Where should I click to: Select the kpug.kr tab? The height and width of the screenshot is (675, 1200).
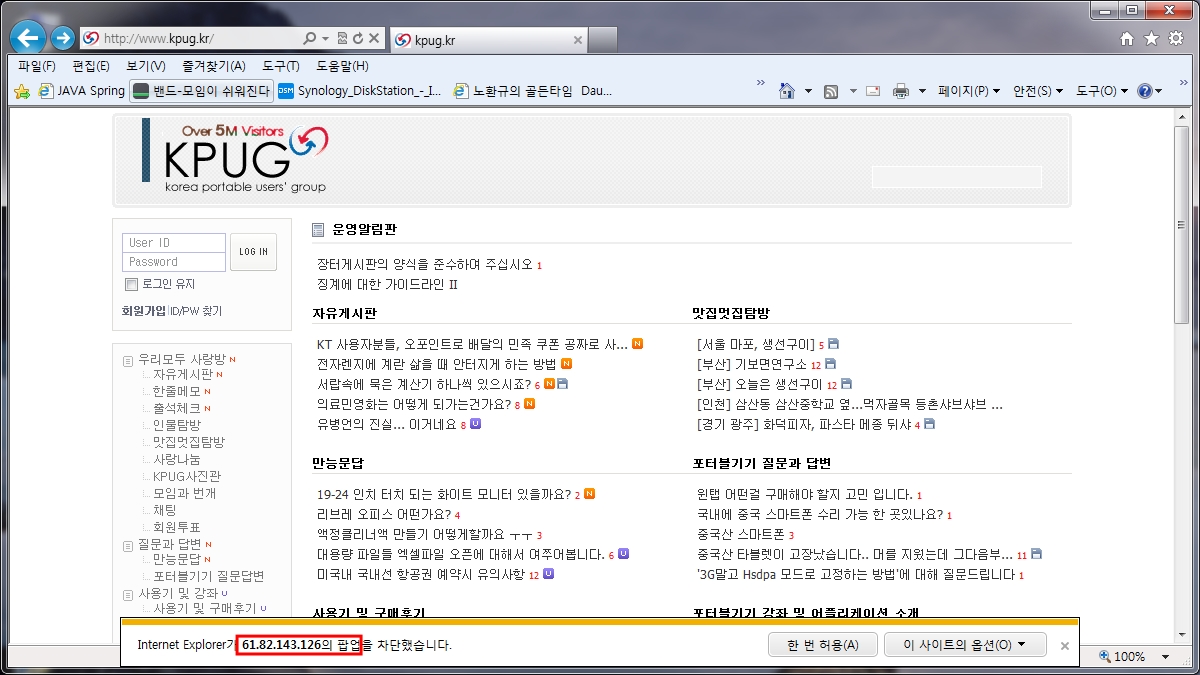488,40
